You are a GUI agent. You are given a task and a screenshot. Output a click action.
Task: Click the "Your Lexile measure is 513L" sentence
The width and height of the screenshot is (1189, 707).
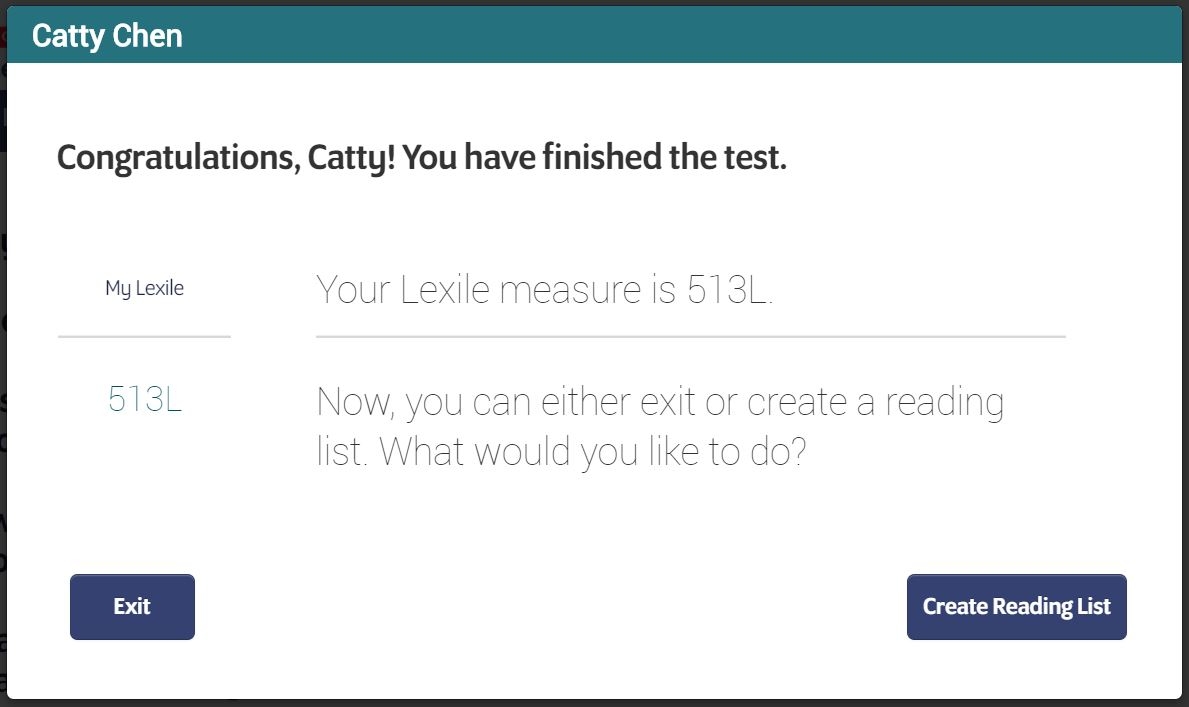pos(545,290)
